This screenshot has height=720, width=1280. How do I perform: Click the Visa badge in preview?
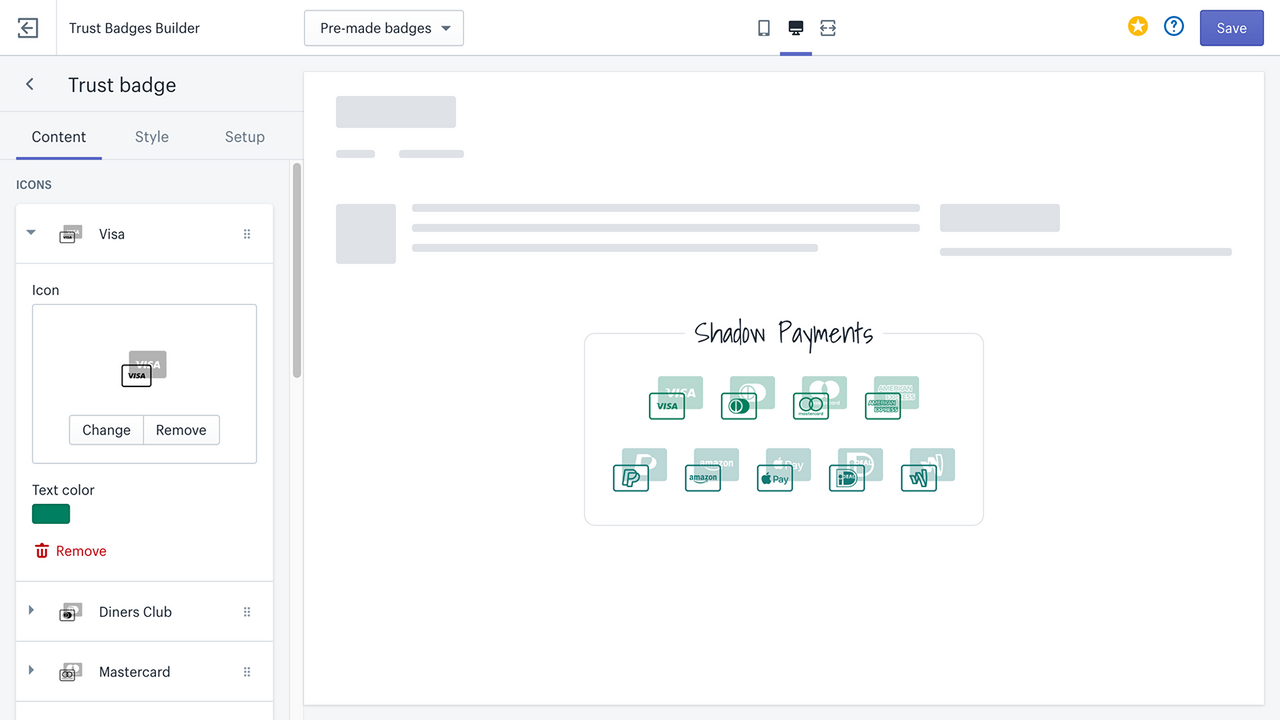tap(676, 398)
